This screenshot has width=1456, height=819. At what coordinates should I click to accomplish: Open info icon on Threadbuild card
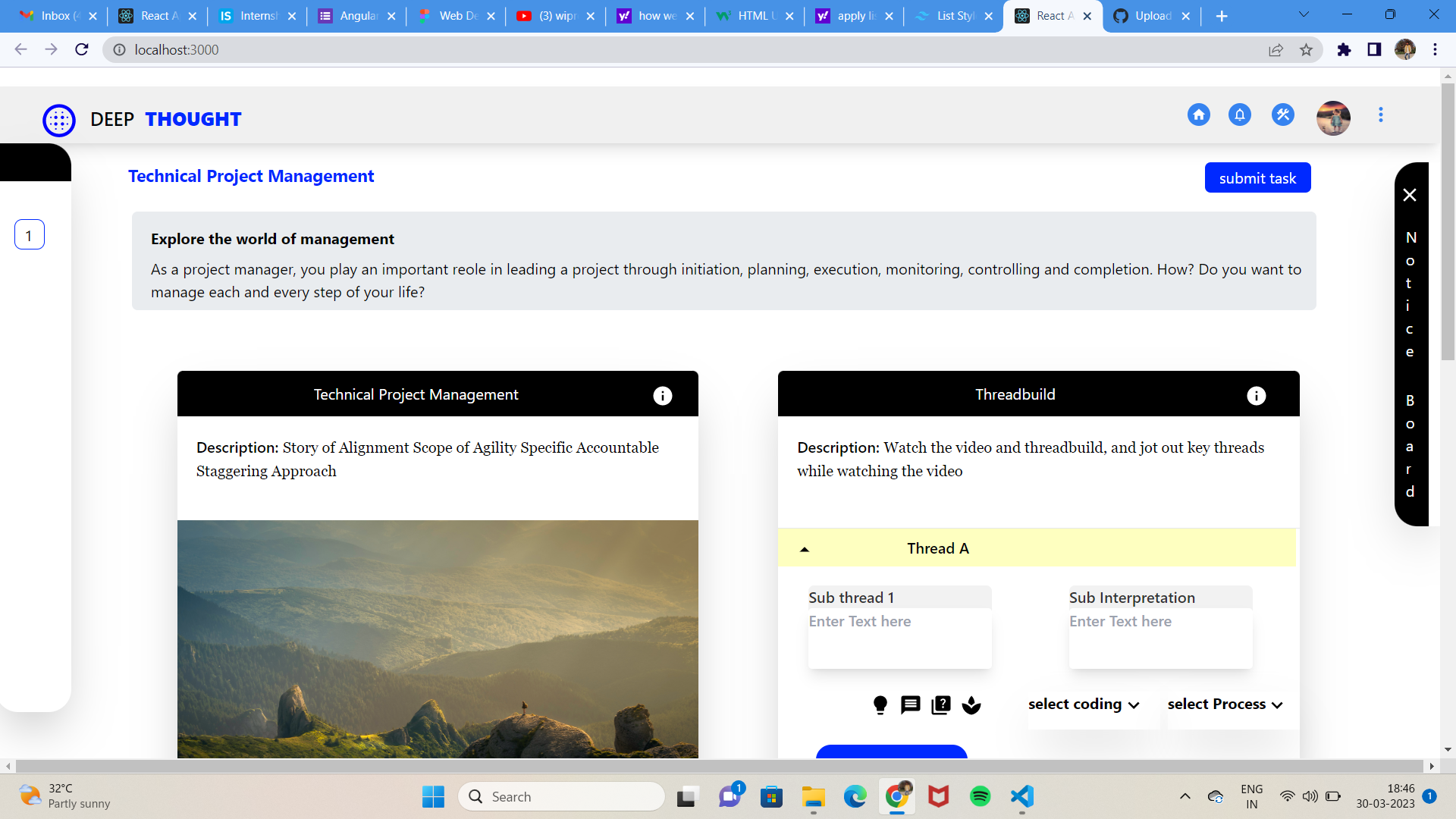click(x=1256, y=396)
